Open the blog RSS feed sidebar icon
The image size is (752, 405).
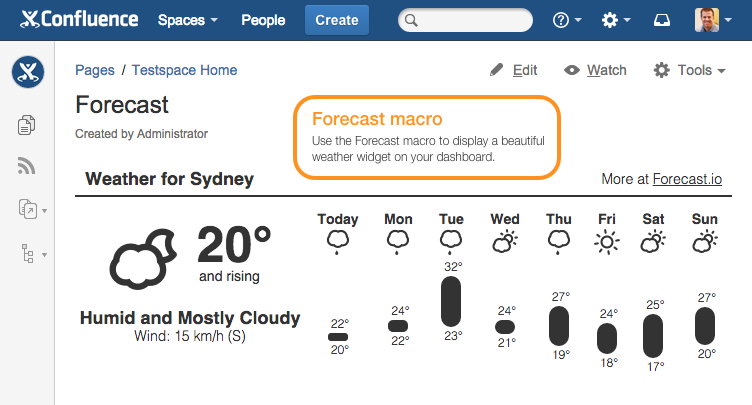[27, 166]
